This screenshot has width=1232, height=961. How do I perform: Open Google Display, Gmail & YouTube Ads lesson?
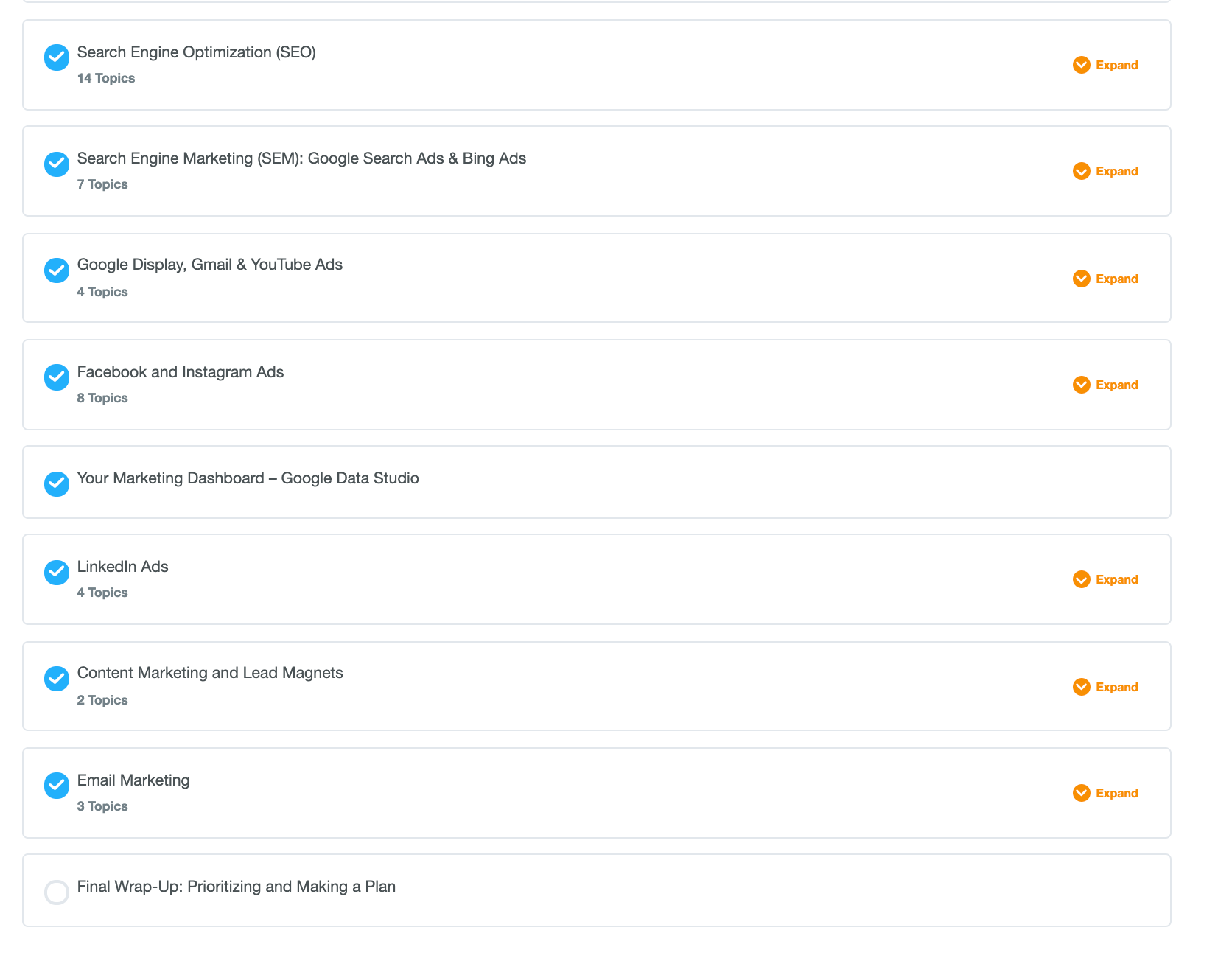(x=210, y=265)
